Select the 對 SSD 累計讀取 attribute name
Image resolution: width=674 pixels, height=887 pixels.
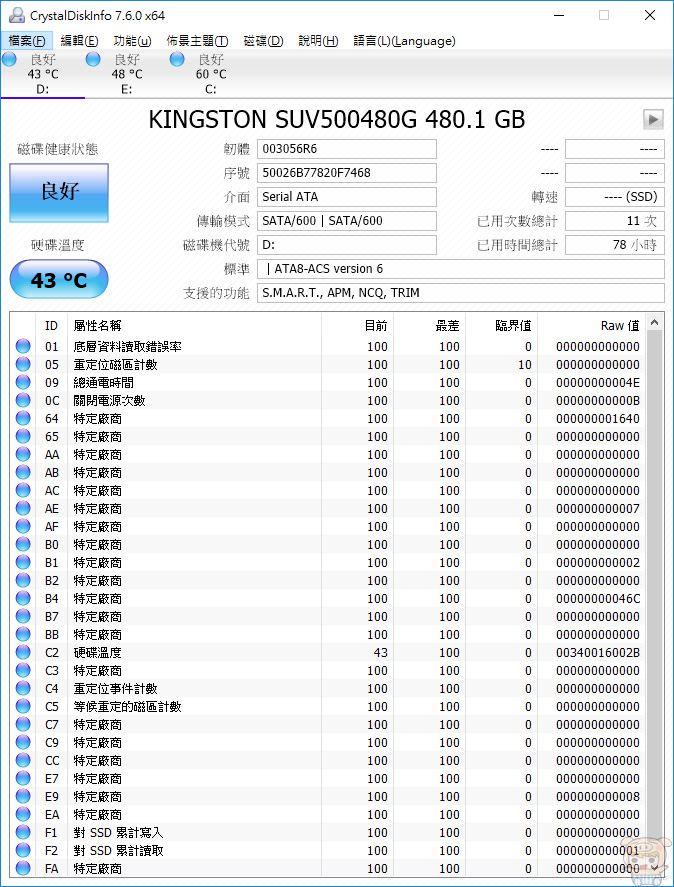click(x=118, y=851)
